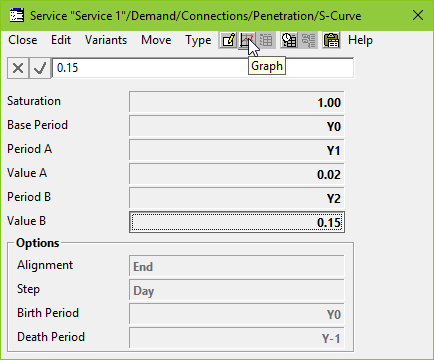The width and height of the screenshot is (434, 360).
Task: Open the Edit menu
Action: (x=61, y=40)
